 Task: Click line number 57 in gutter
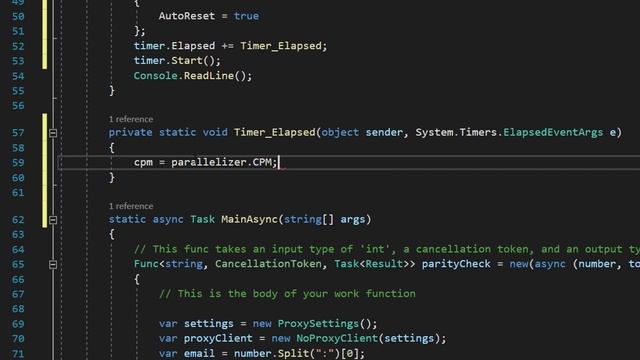pyautogui.click(x=18, y=133)
